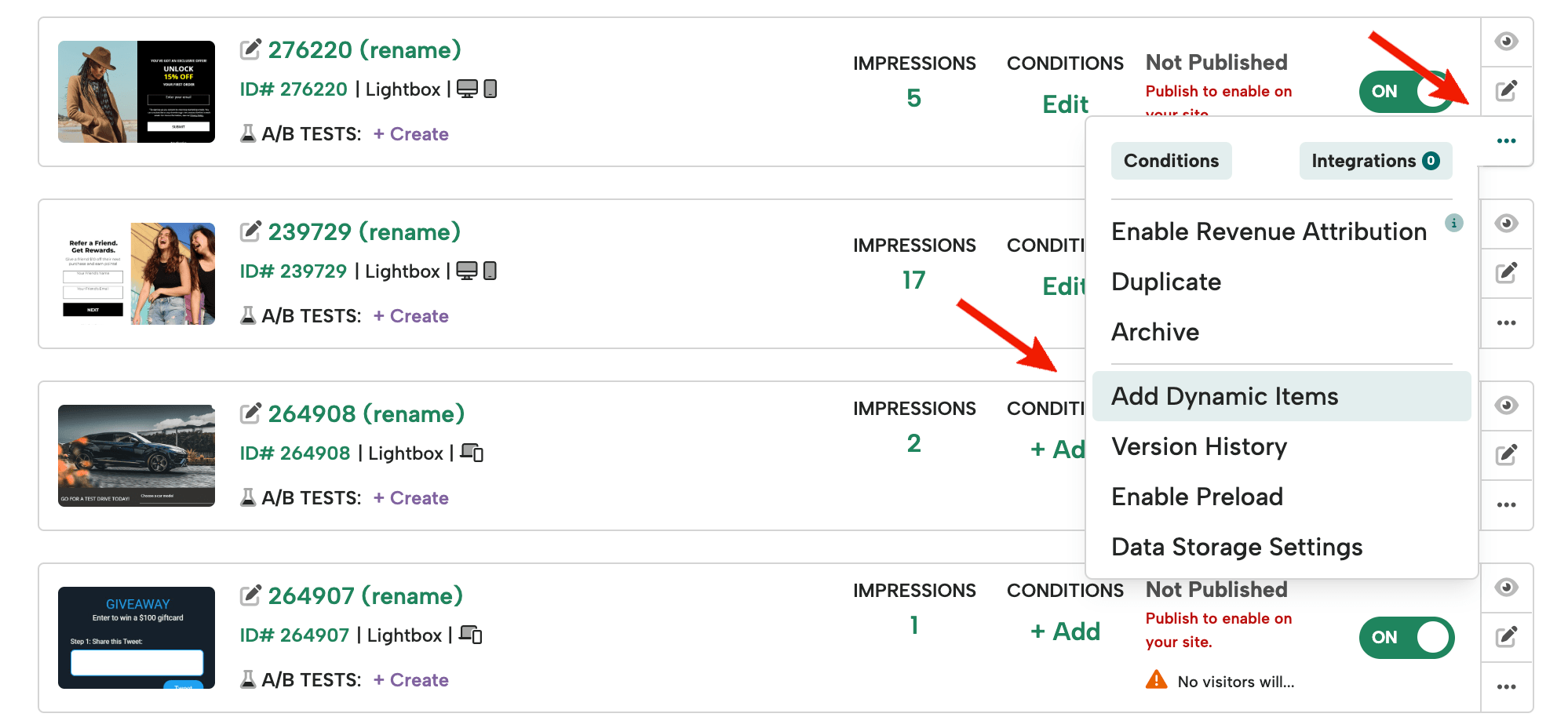Expand the three-dot menu for campaign 264907

[1506, 687]
